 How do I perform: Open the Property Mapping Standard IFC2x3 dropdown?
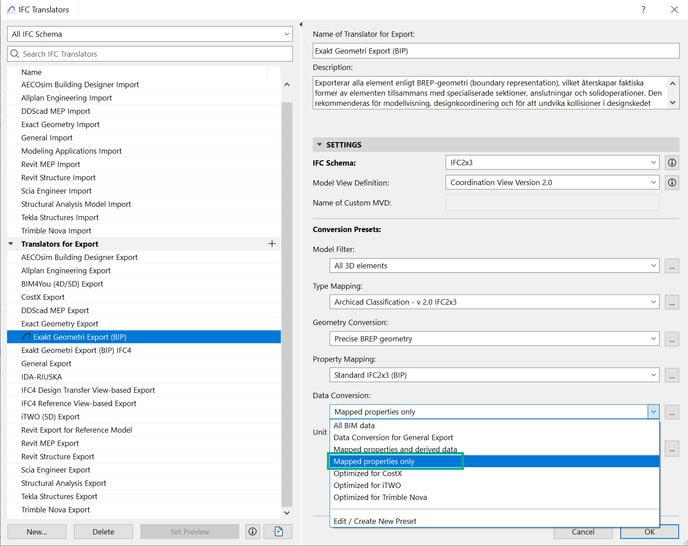click(494, 375)
